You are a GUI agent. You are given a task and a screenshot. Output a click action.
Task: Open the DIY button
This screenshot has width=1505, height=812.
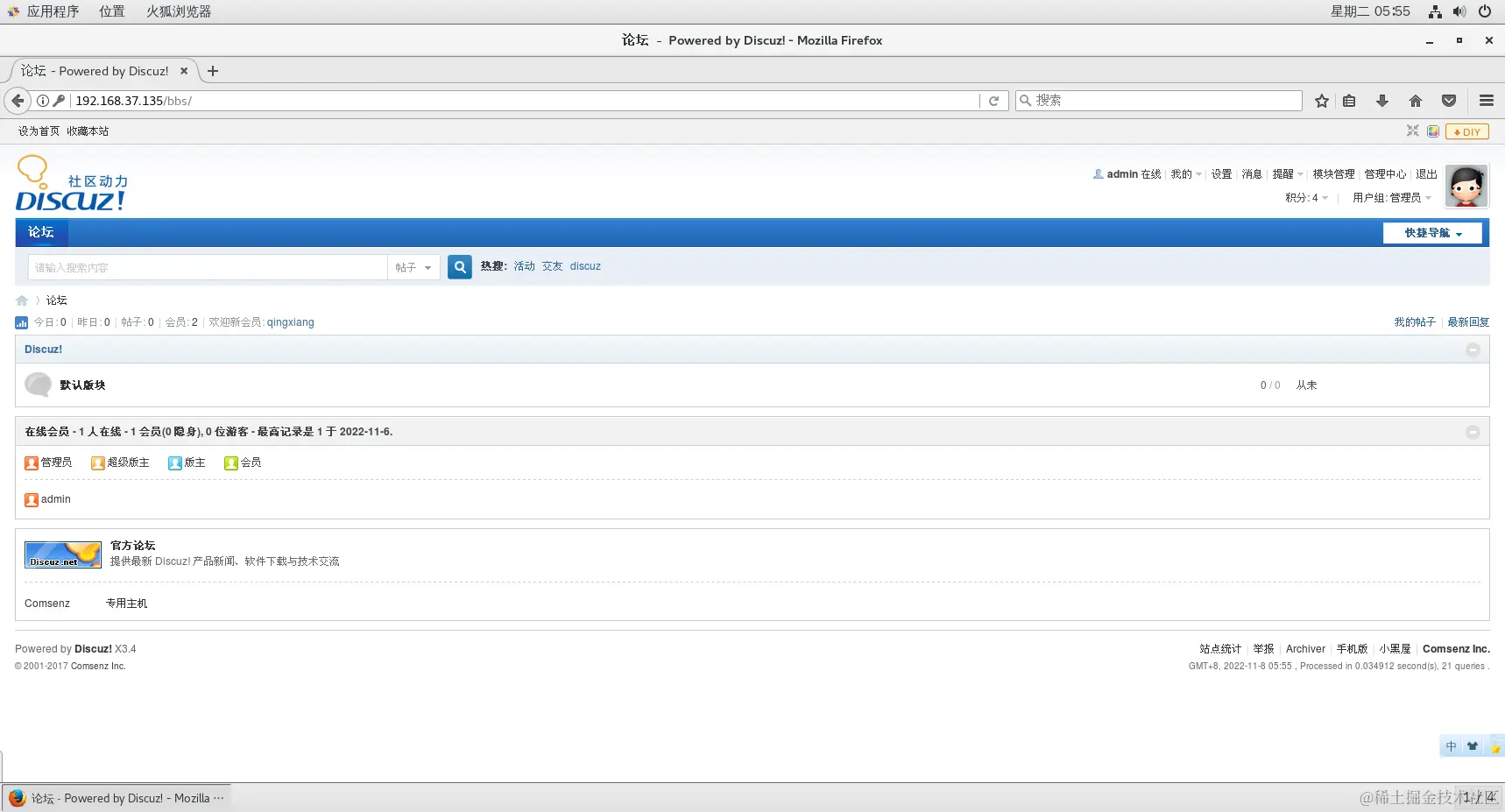tap(1467, 131)
